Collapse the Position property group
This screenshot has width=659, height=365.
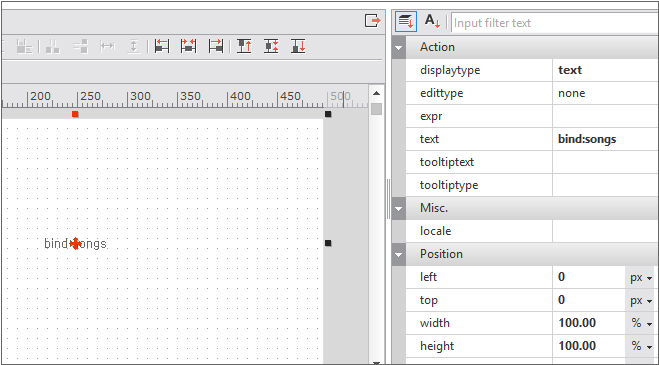(x=398, y=254)
